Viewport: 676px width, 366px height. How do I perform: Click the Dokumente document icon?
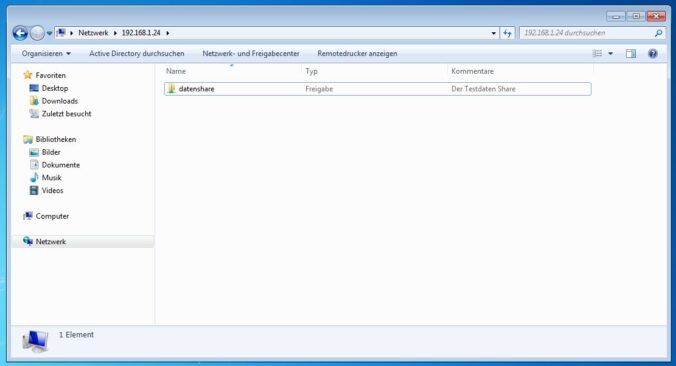click(x=34, y=165)
